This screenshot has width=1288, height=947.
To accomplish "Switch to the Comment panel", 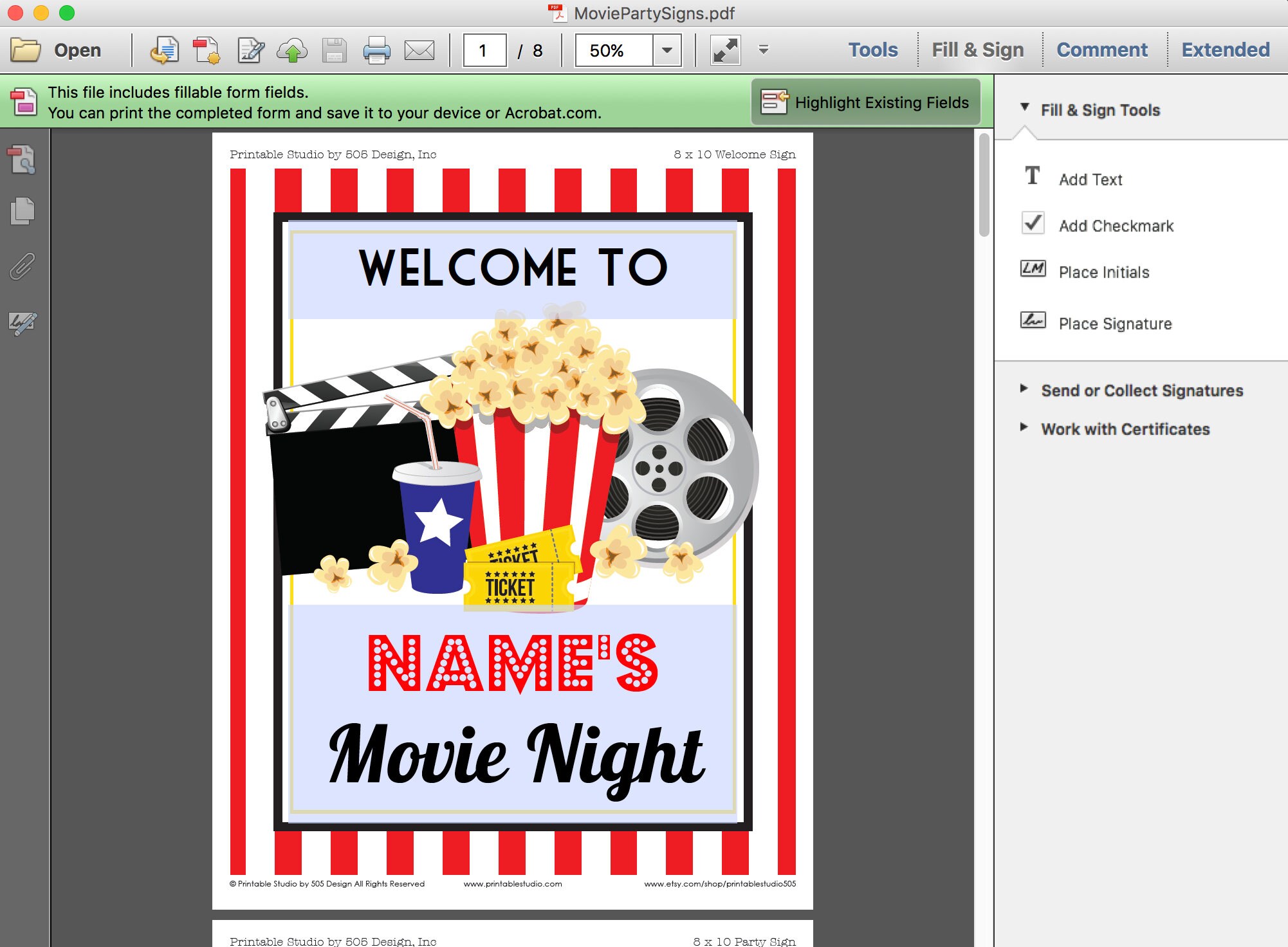I will point(1102,49).
